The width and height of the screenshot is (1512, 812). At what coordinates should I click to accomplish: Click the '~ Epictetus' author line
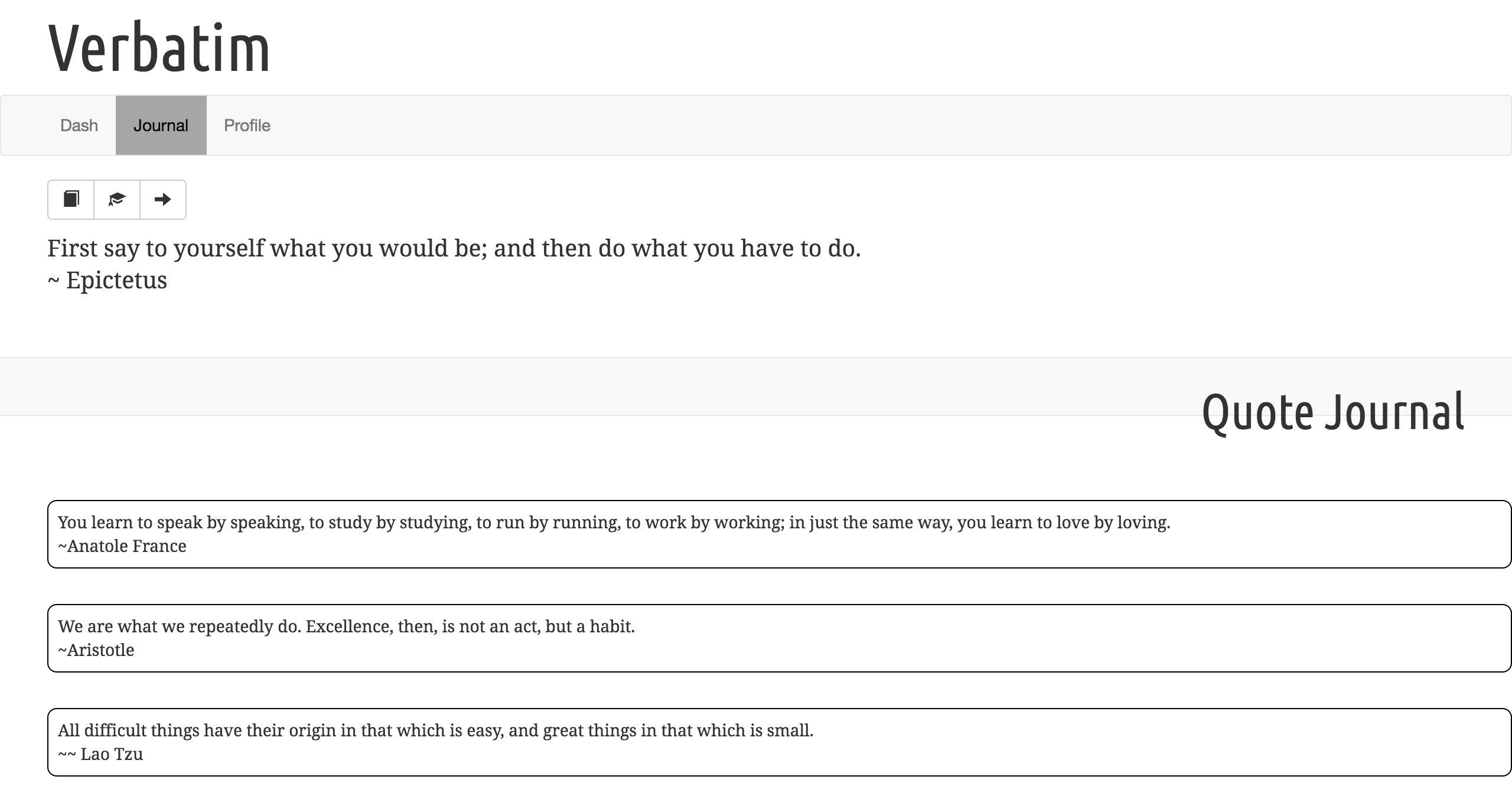click(x=107, y=280)
